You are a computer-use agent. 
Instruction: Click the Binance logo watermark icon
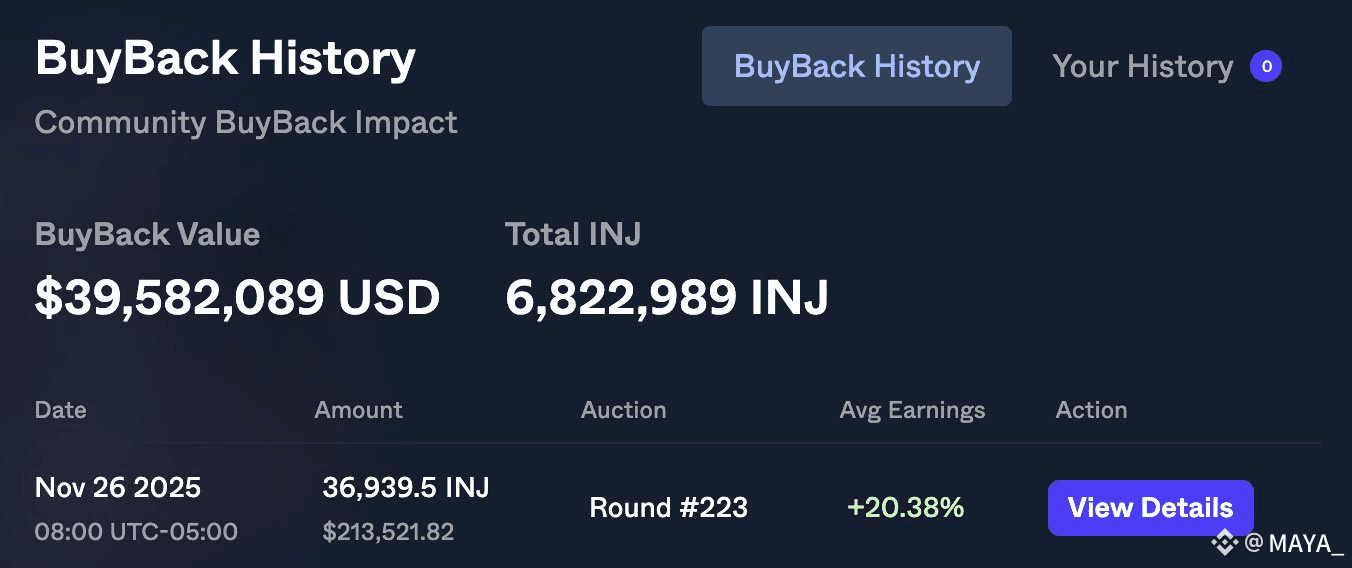pos(1225,543)
